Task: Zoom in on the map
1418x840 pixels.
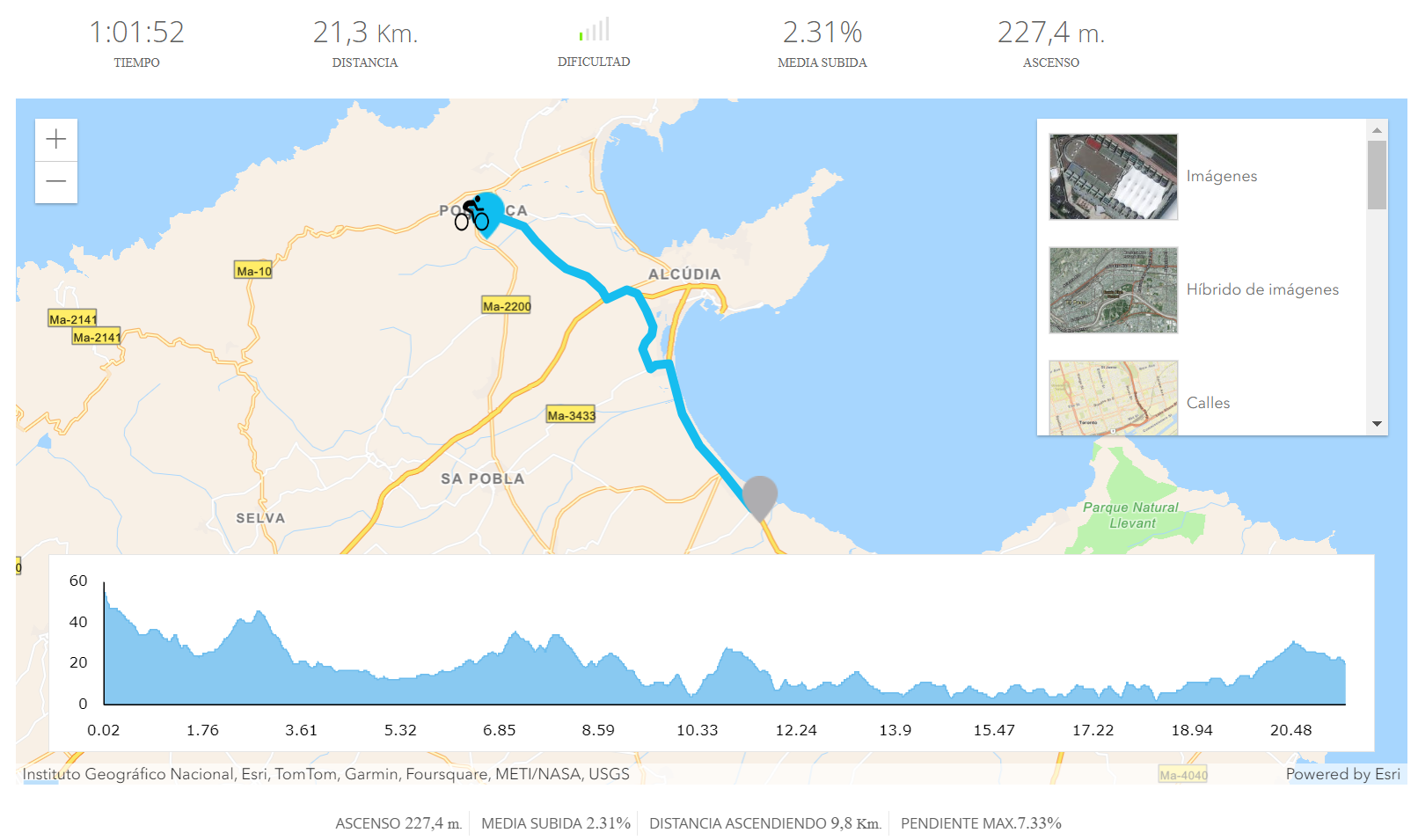Action: [x=56, y=139]
